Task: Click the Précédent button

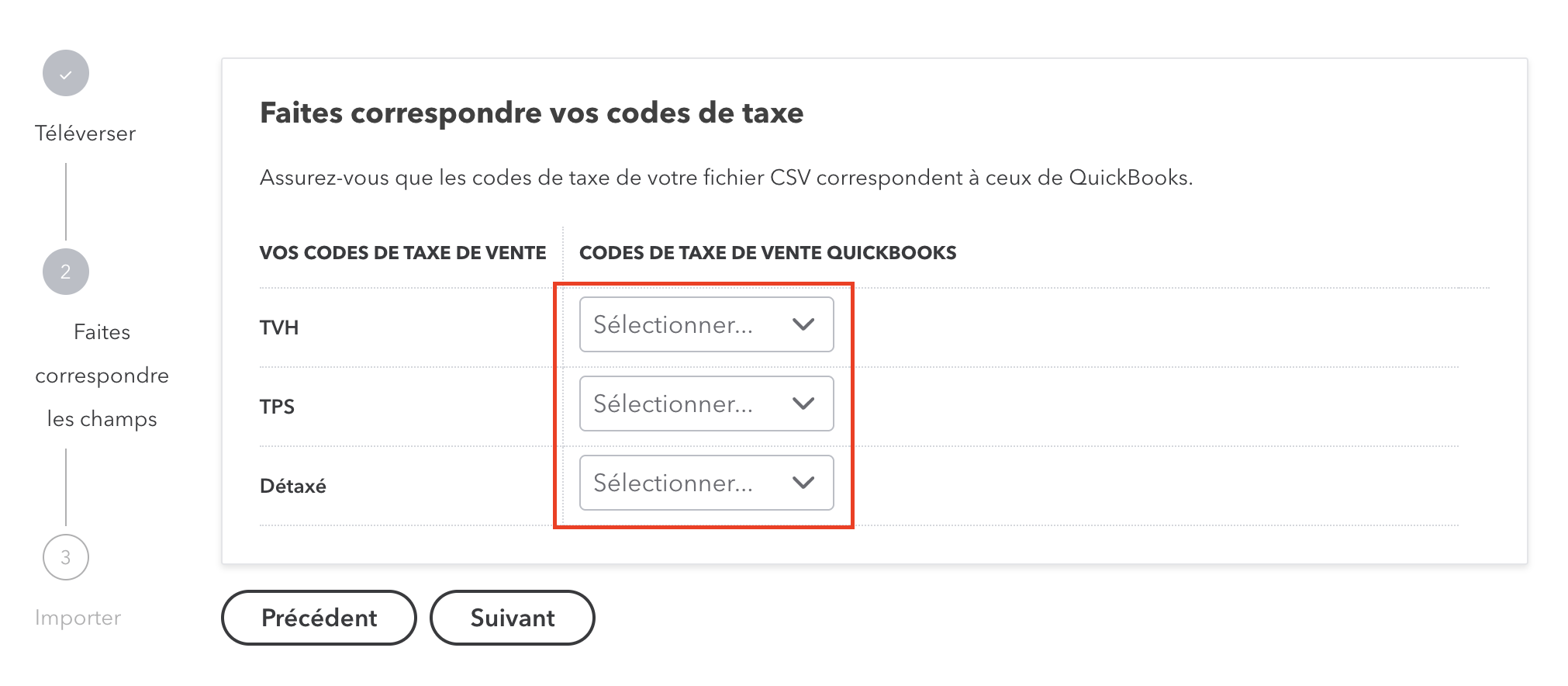Action: (318, 617)
